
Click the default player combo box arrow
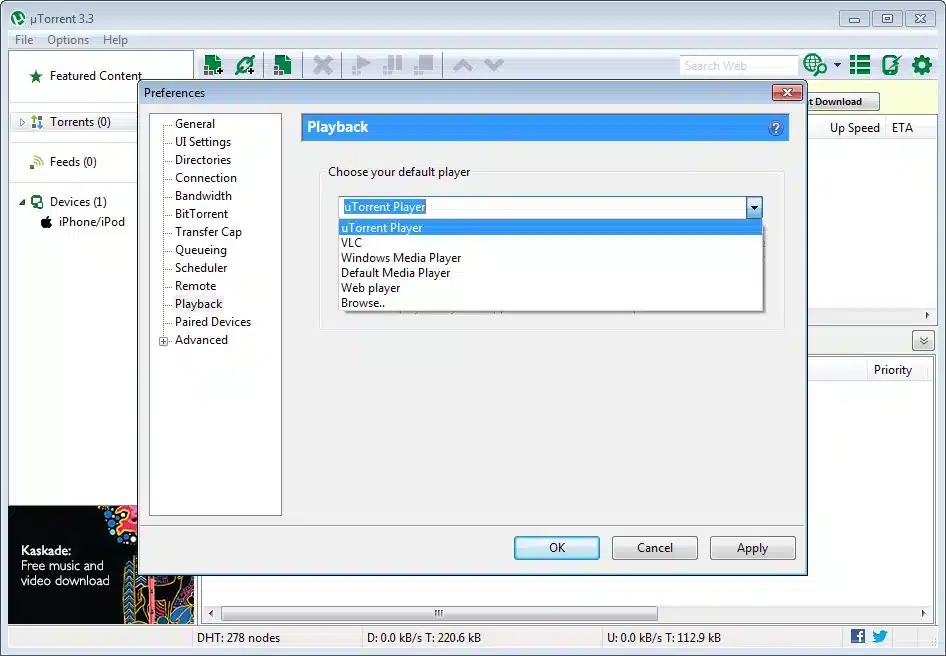pos(754,208)
